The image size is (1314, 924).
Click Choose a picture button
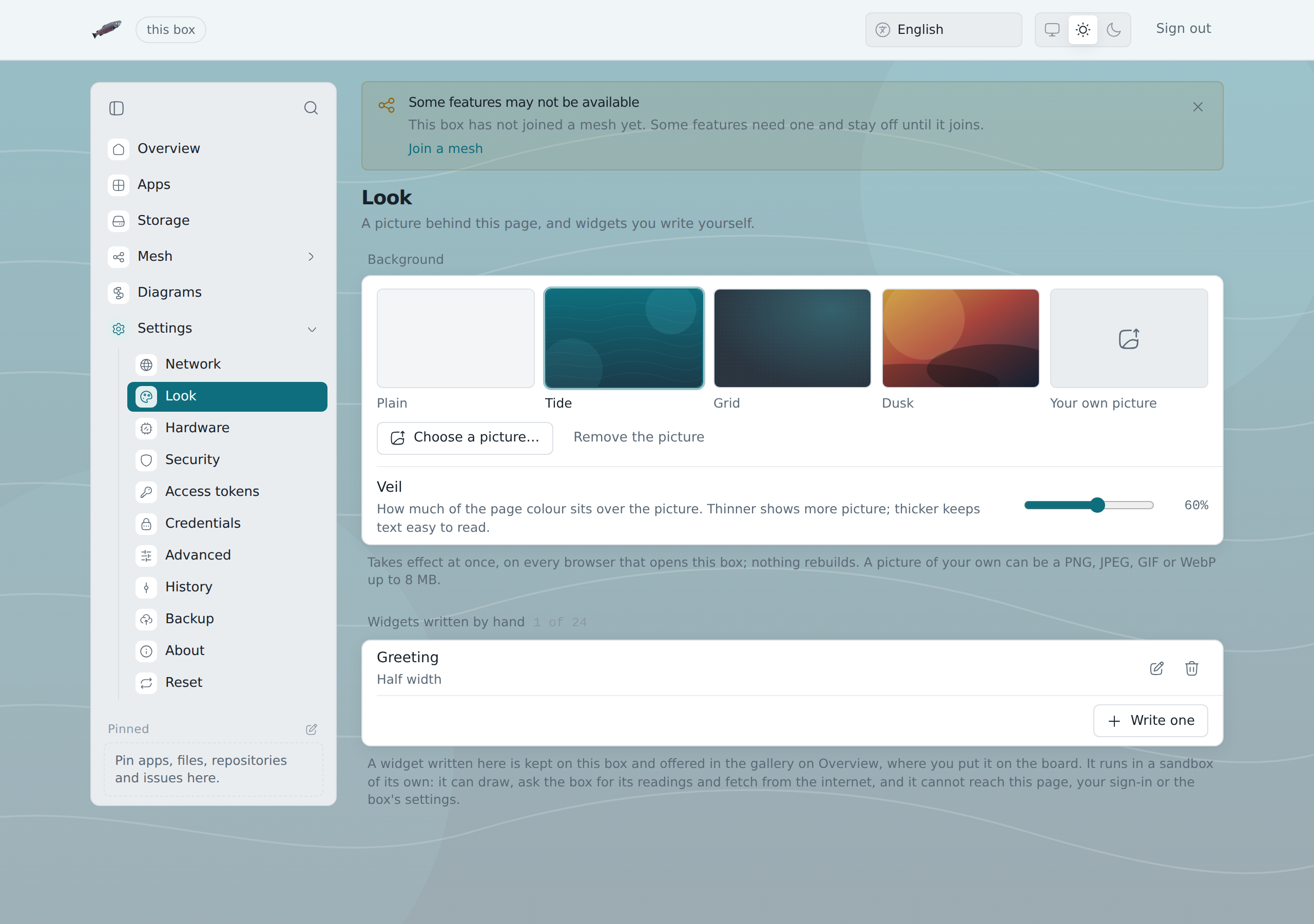click(465, 438)
